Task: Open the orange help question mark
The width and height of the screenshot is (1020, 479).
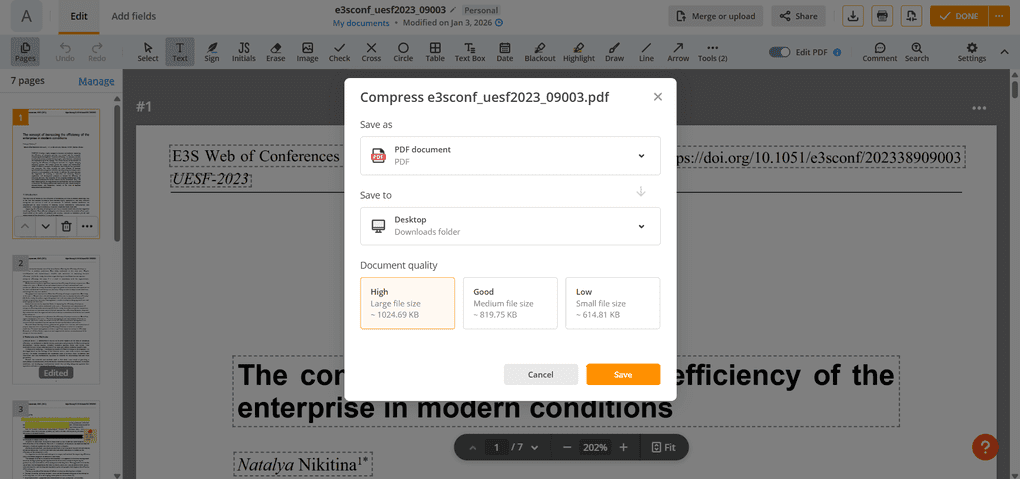Action: [x=986, y=446]
